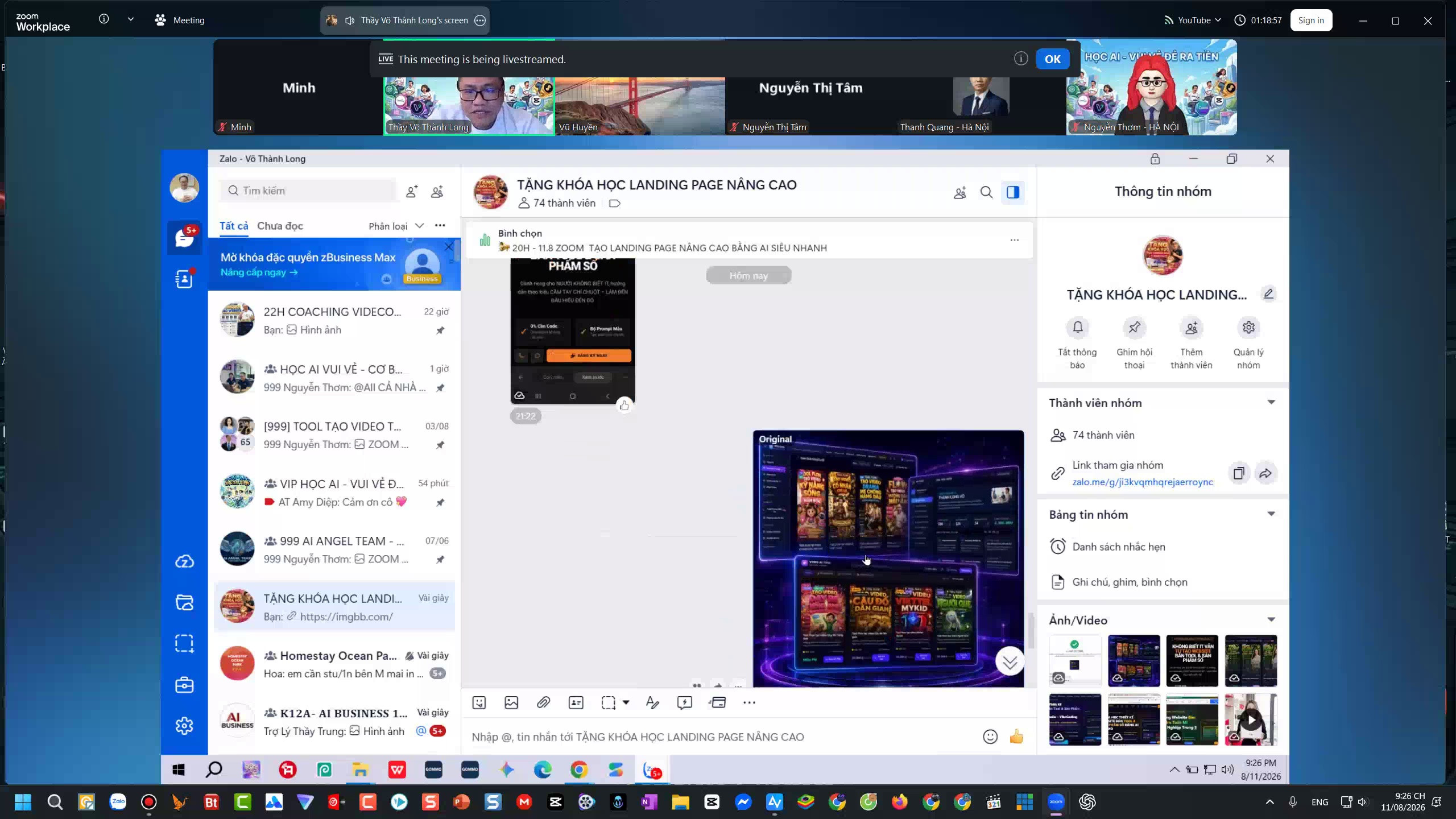
Task: Click the send image icon in chat toolbar
Action: click(x=511, y=702)
